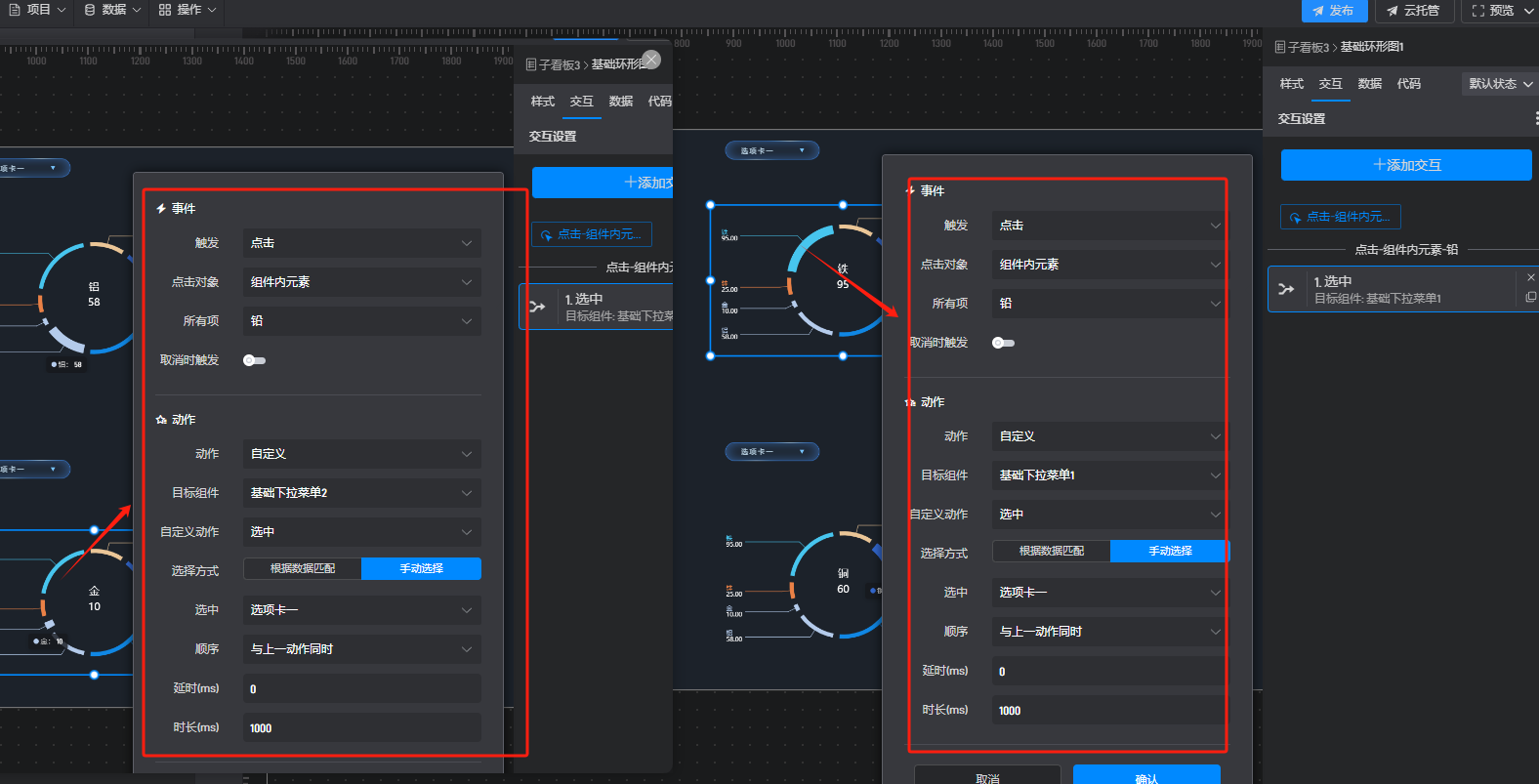
Task: Open the 预览 preview button
Action: coord(1499,11)
